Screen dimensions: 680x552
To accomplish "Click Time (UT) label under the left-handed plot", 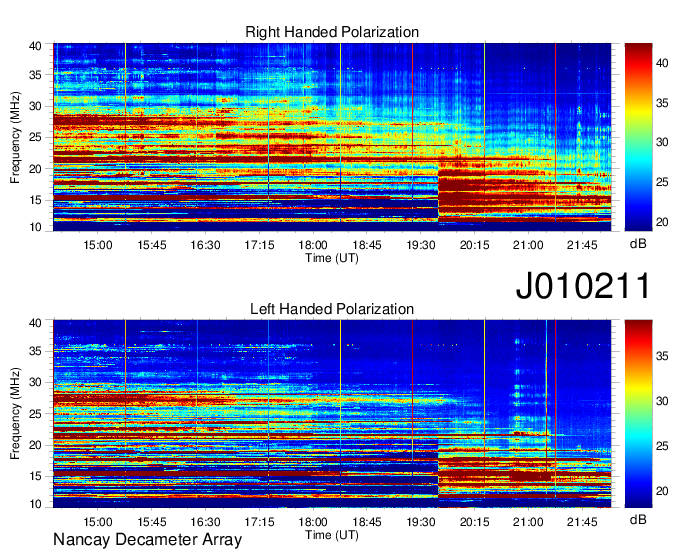I will click(x=332, y=535).
